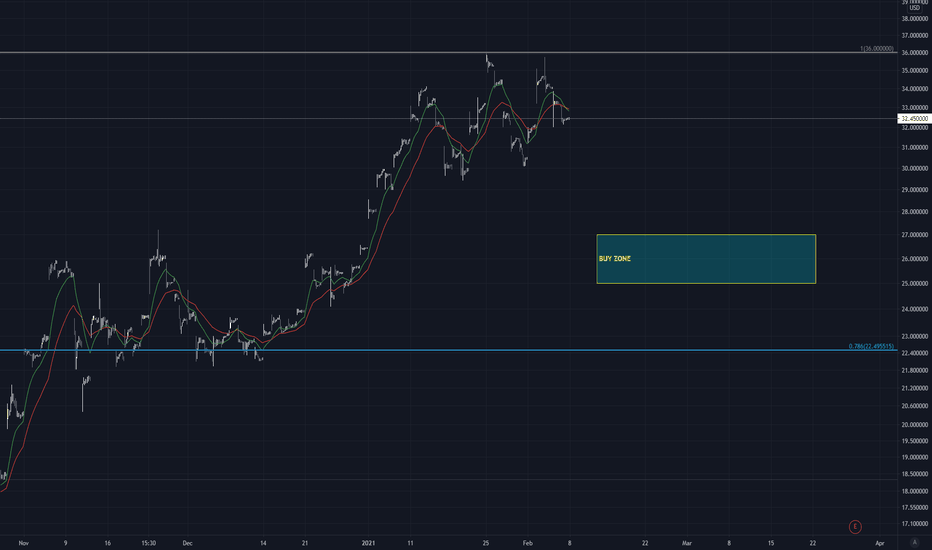Click the 15:30 label on time axis
This screenshot has width=932, height=550.
pyautogui.click(x=149, y=543)
